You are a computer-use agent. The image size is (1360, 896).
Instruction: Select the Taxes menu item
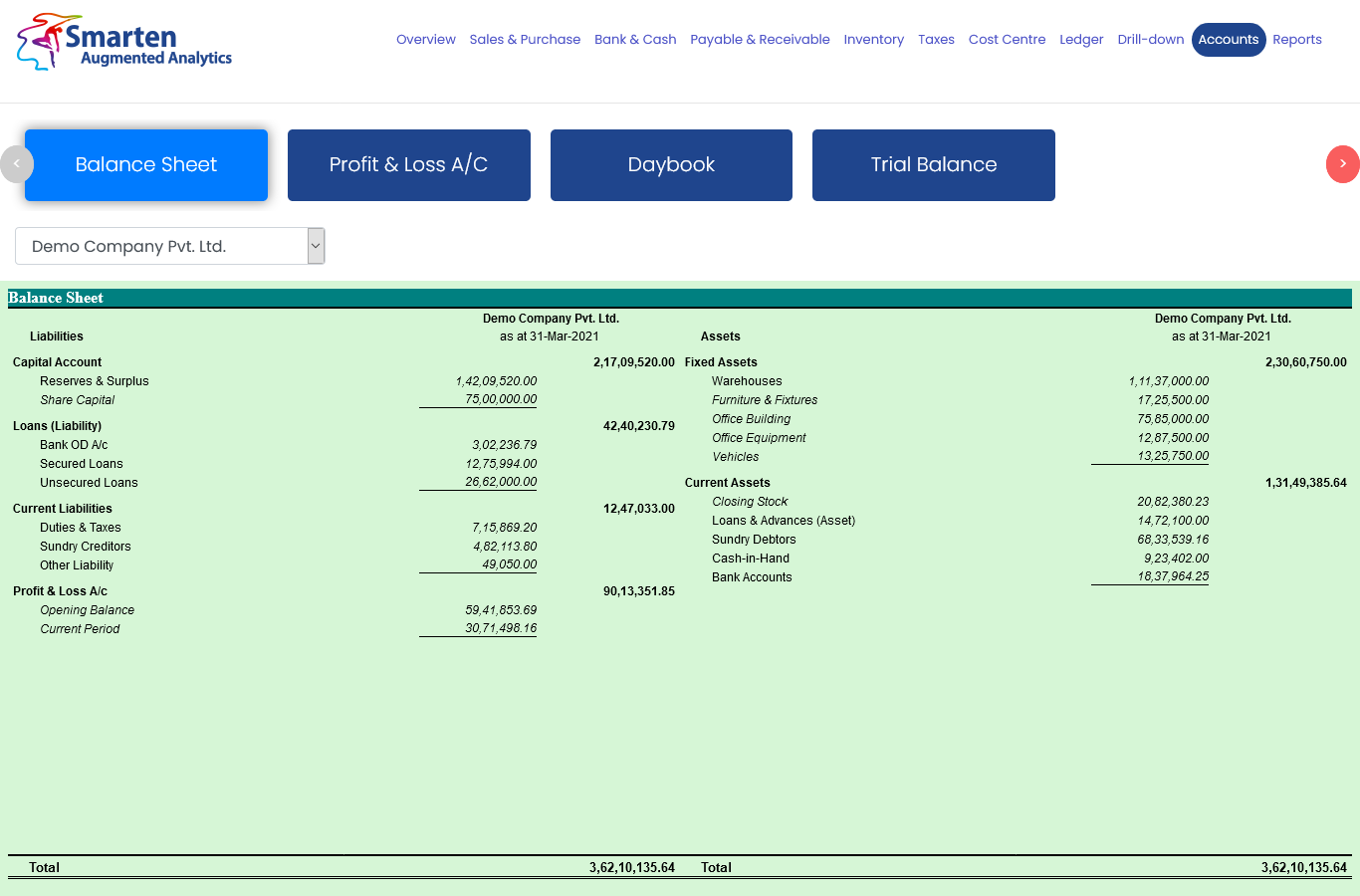936,40
